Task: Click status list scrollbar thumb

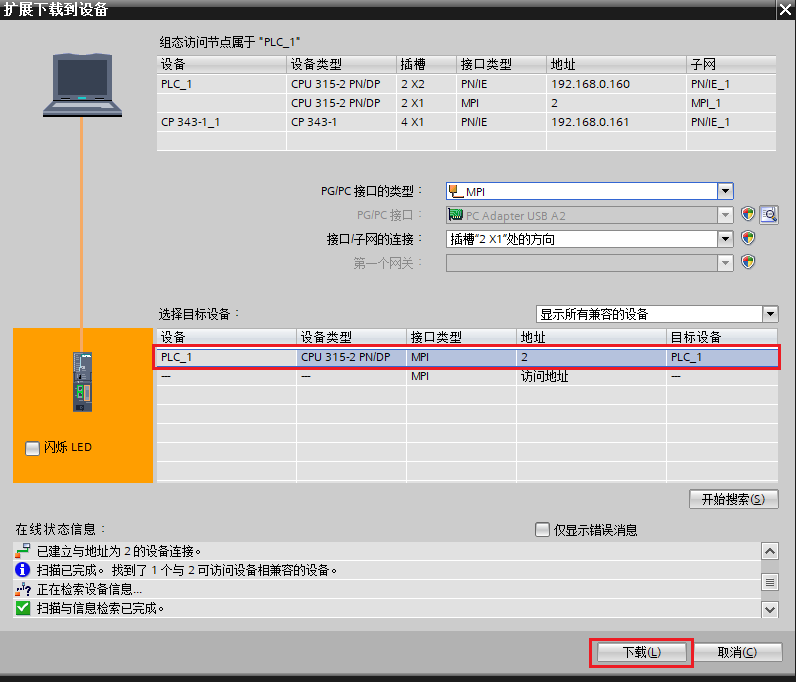Action: (770, 582)
